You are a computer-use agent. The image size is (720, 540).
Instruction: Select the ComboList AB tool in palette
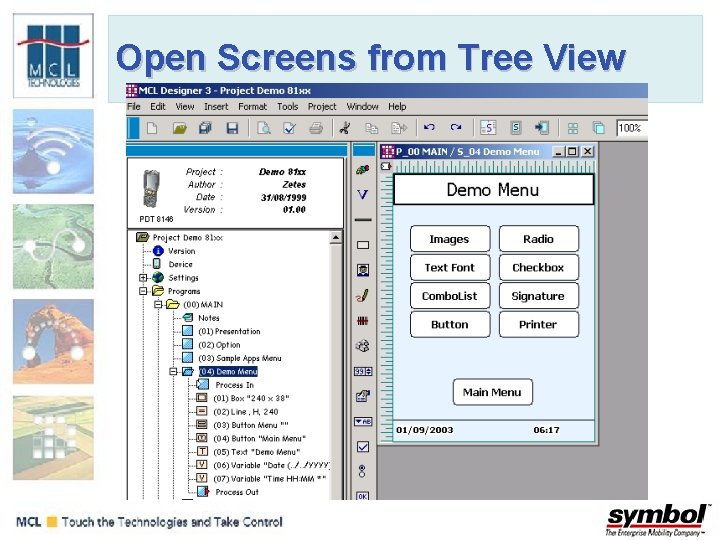(x=363, y=421)
